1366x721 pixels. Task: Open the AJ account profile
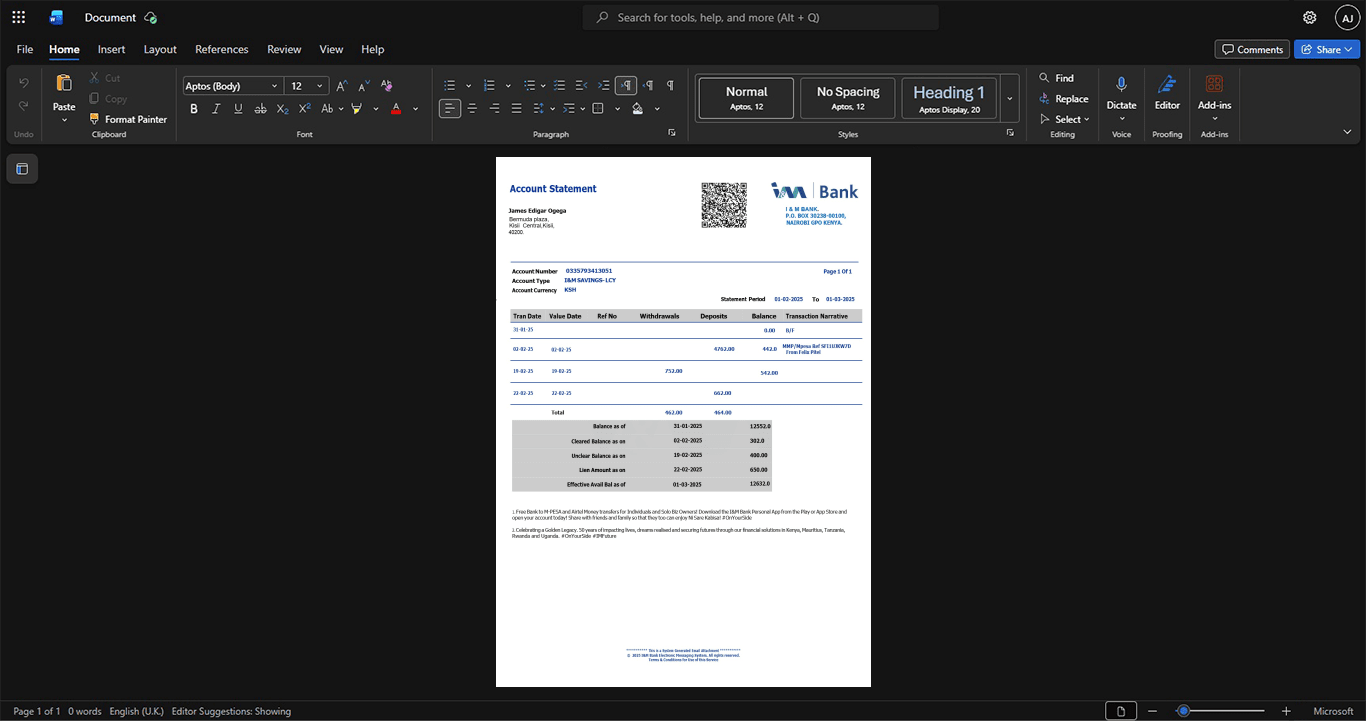[1347, 17]
